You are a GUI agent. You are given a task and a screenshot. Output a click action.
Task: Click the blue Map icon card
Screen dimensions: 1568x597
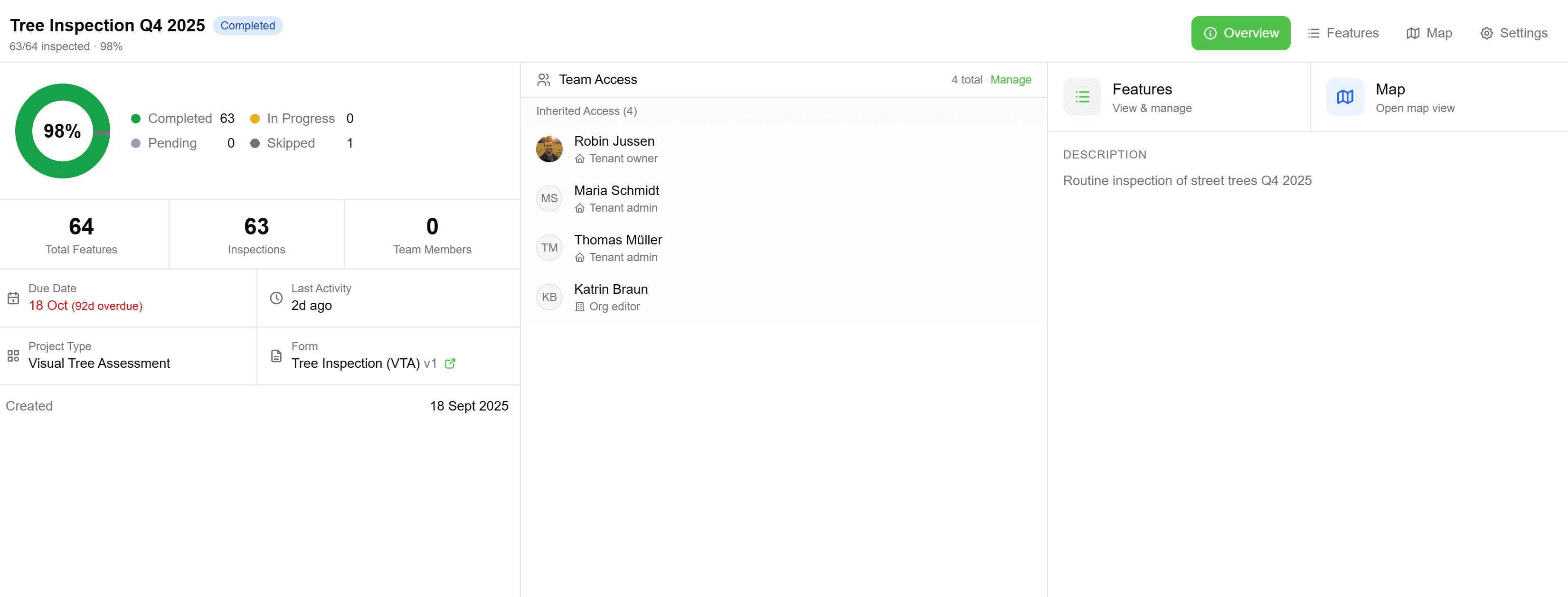coord(1345,97)
